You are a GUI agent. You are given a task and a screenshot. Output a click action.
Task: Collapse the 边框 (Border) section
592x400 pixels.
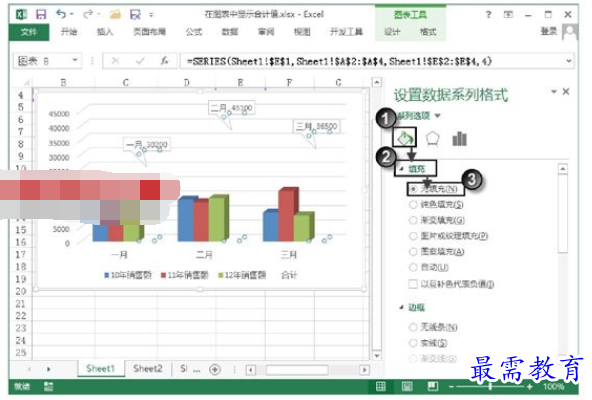[x=402, y=307]
